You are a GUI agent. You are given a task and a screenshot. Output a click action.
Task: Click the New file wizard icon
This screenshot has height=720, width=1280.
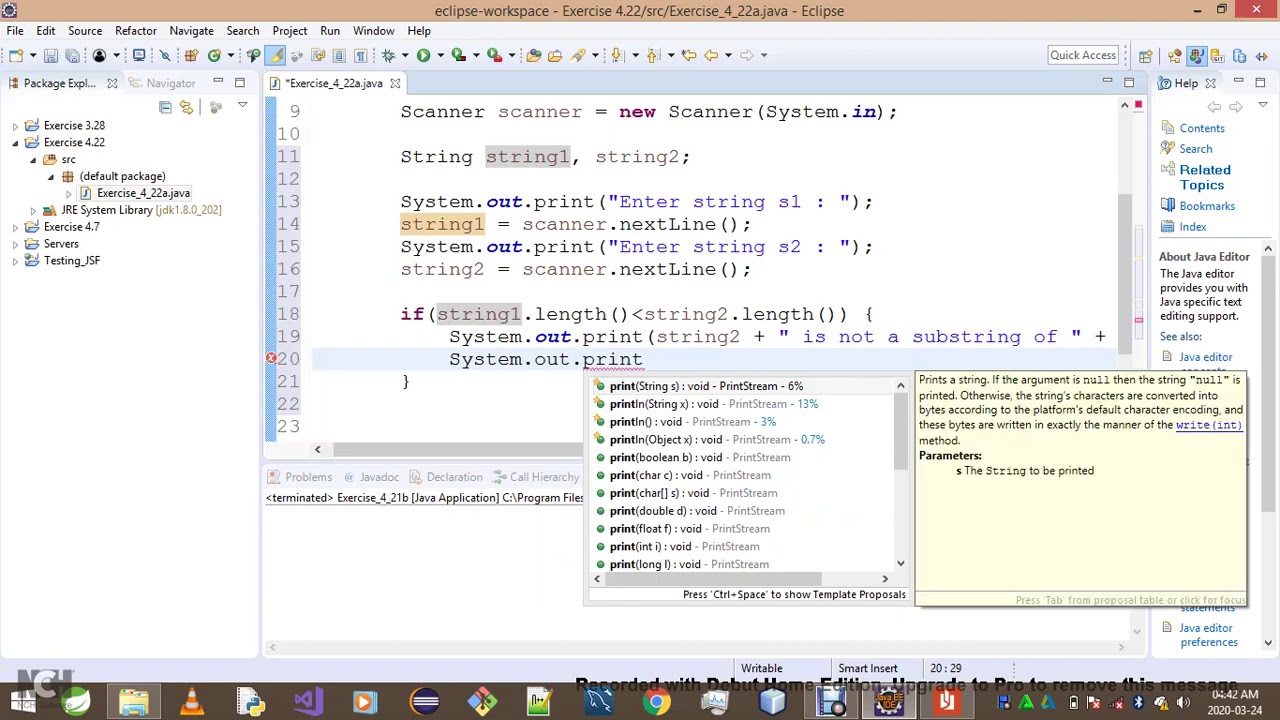tap(16, 55)
